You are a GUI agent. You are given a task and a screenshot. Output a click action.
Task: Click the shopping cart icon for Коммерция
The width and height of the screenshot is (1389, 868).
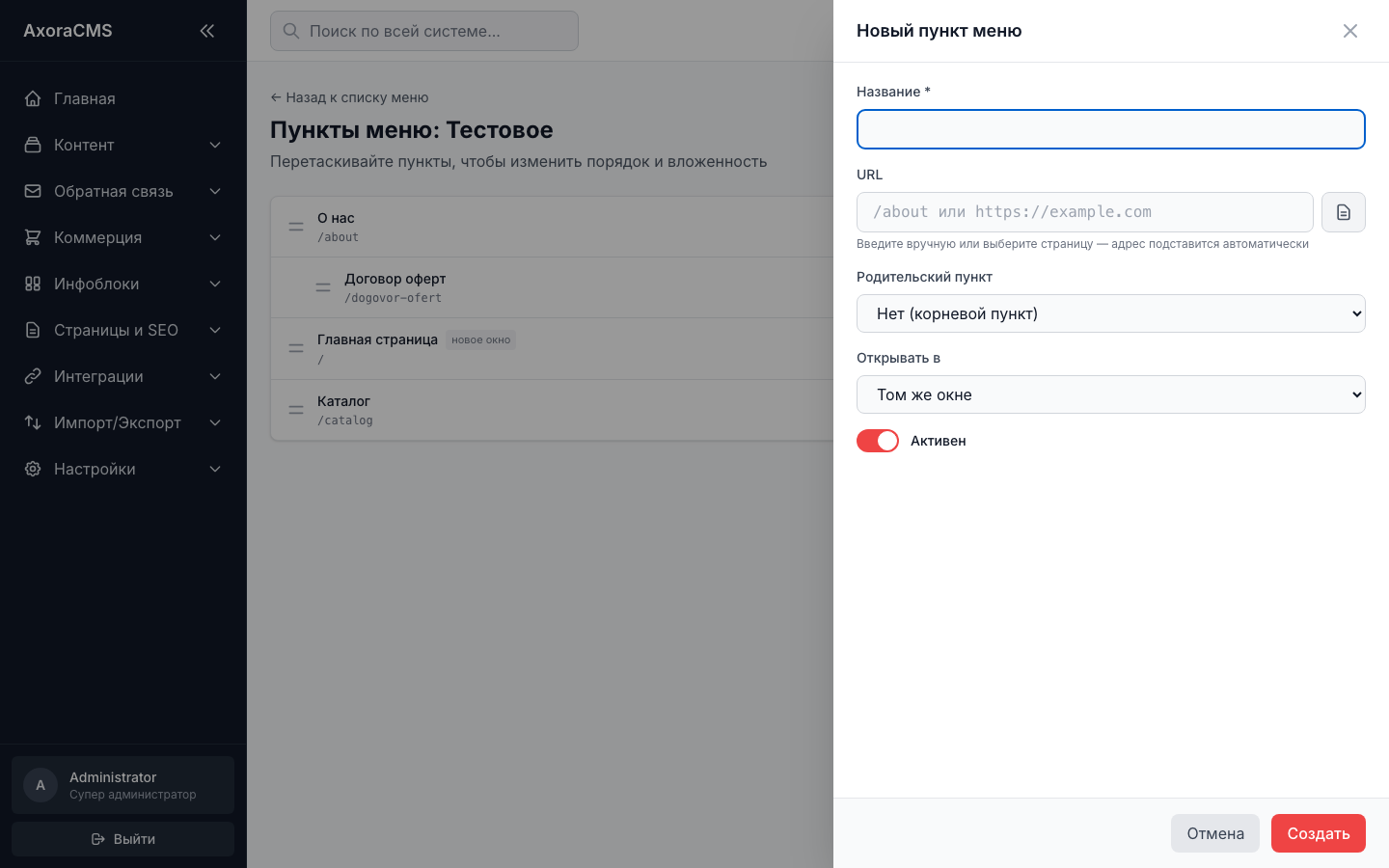tap(33, 237)
